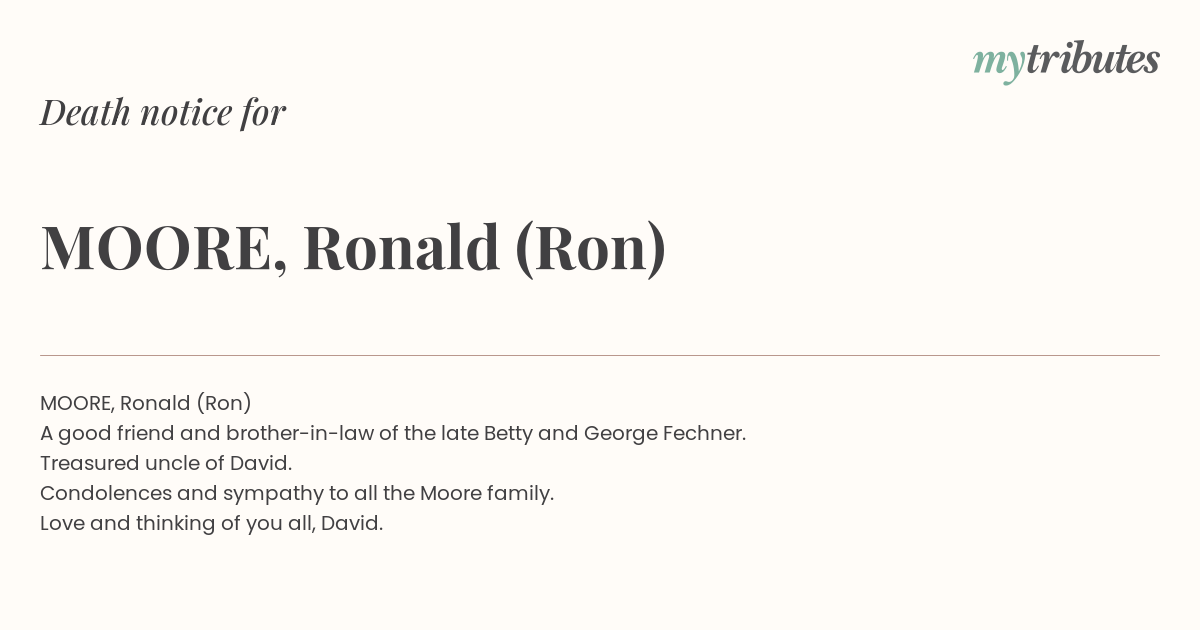Click the "tributes" part of logo
The width and height of the screenshot is (1200, 630).
coord(1092,60)
